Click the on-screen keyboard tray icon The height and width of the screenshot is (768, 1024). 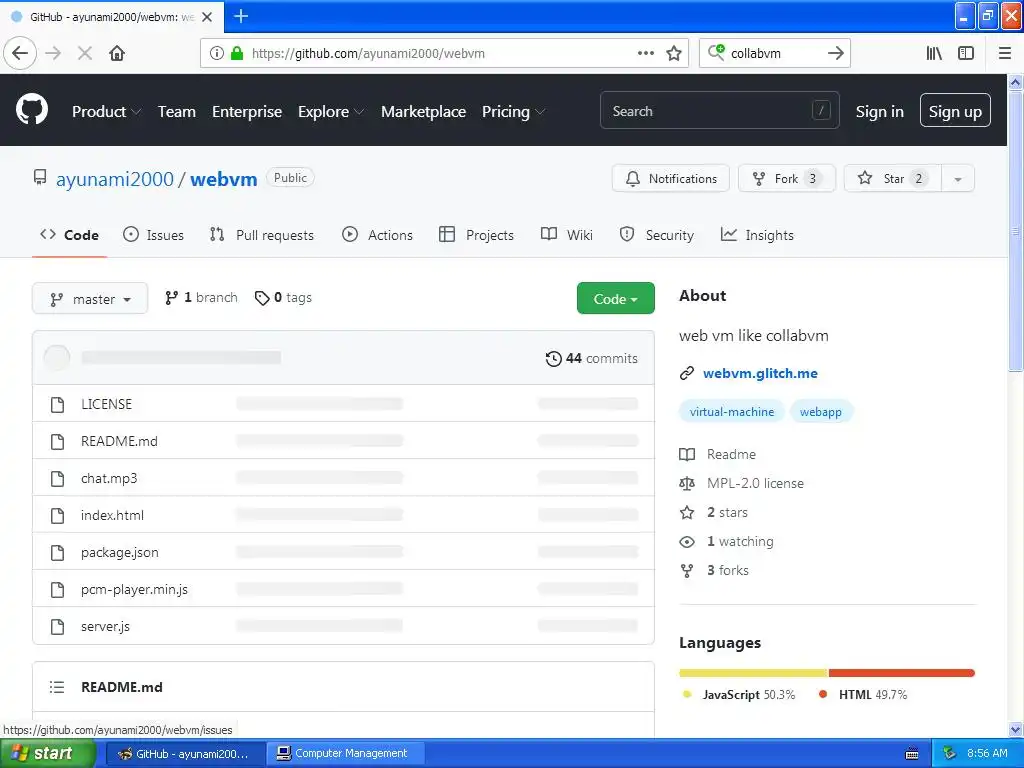[912, 754]
